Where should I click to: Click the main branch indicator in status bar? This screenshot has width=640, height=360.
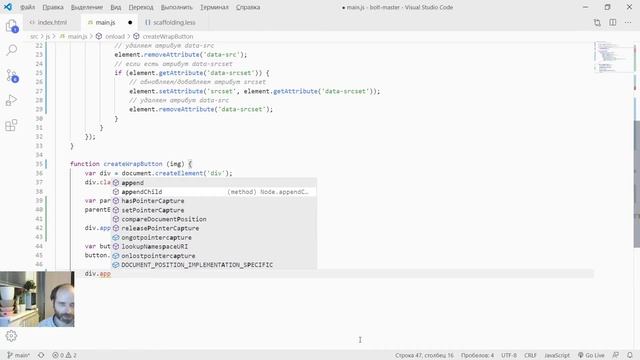[x=18, y=355]
